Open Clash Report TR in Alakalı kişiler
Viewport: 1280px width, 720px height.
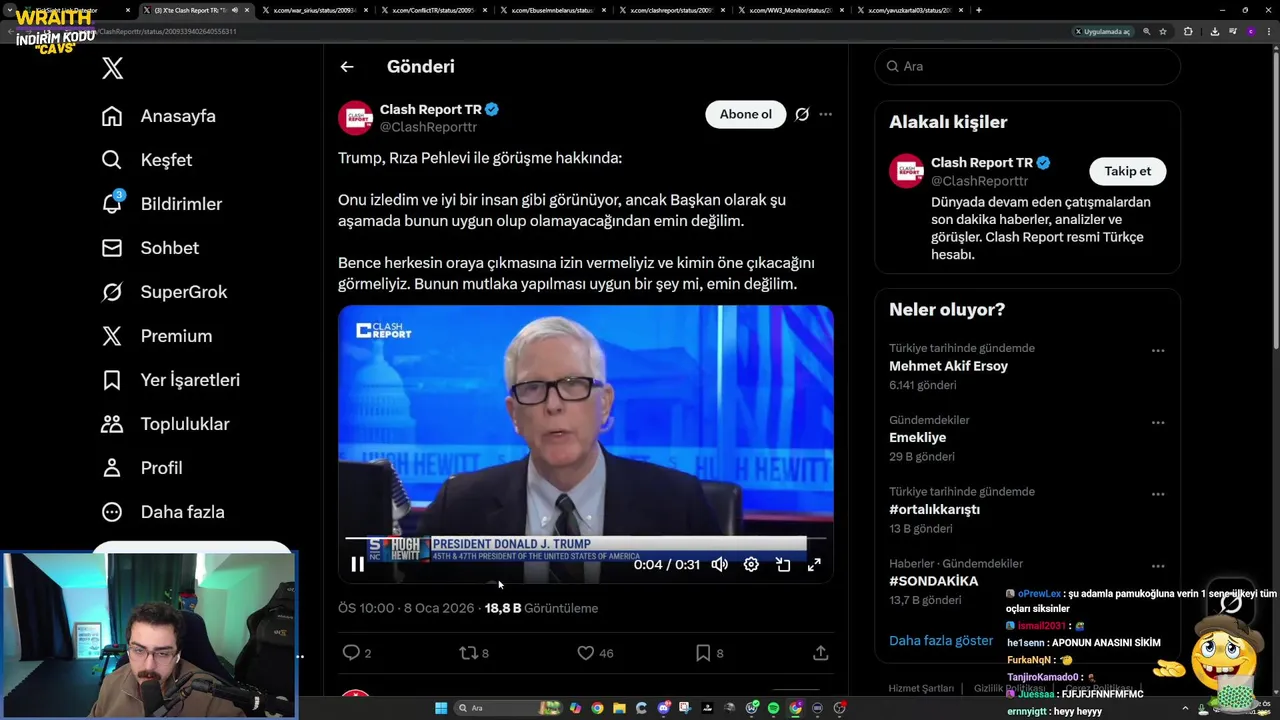(x=982, y=162)
